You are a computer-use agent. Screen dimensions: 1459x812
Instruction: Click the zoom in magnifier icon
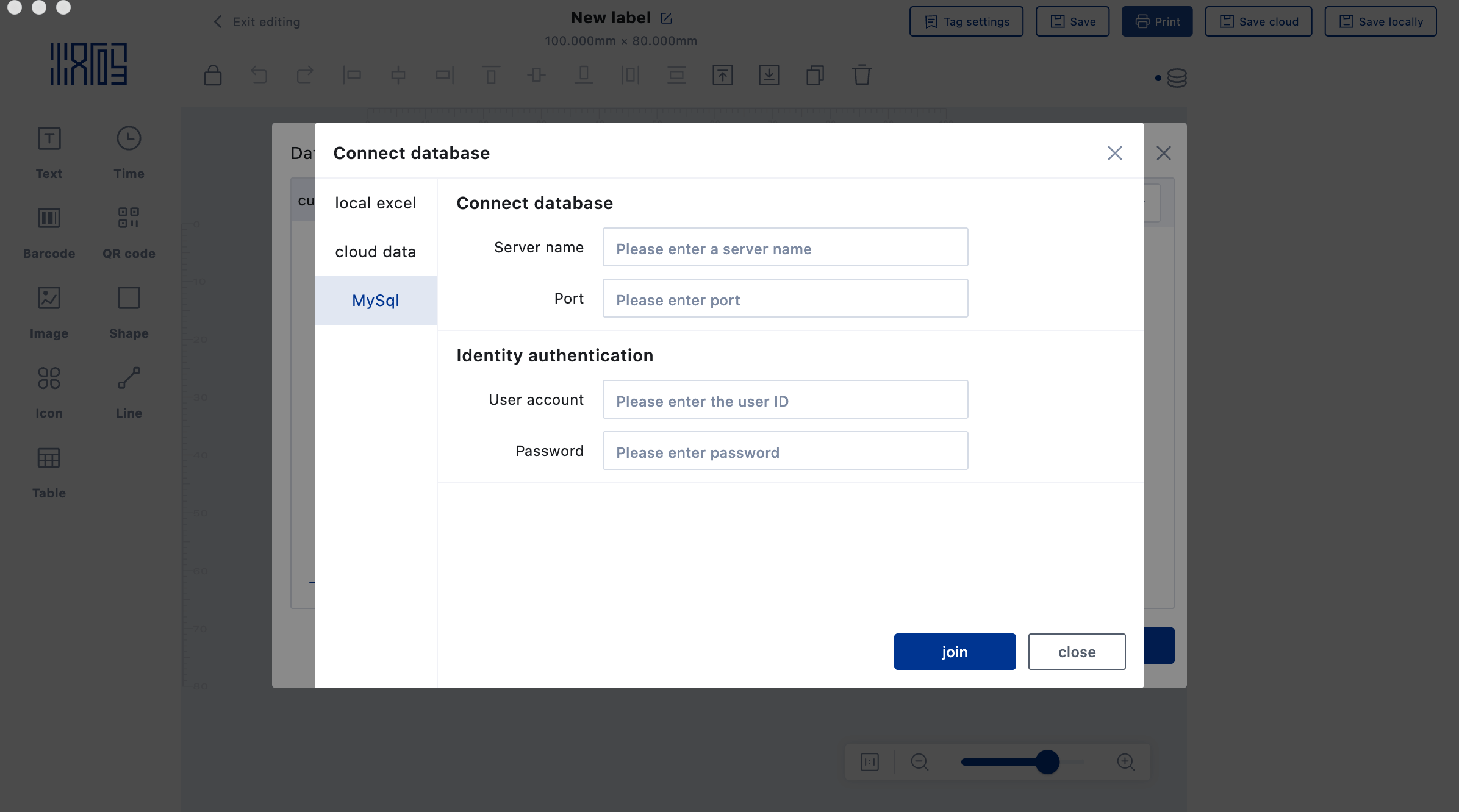coord(1125,762)
